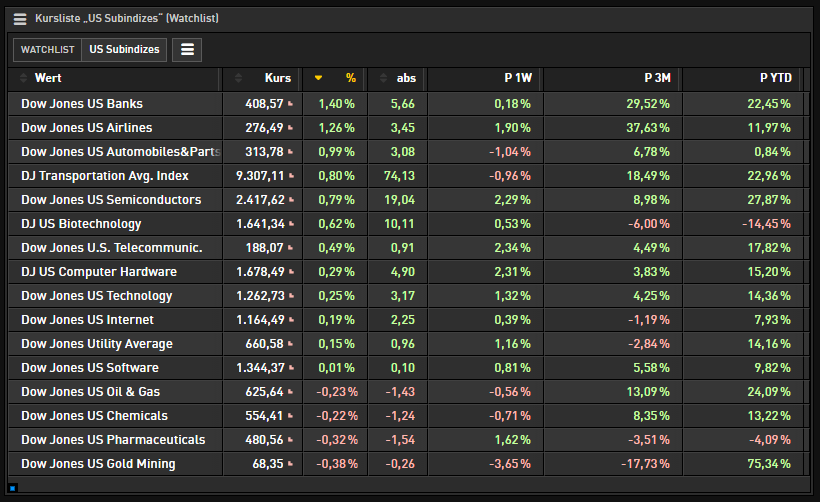820x502 pixels.
Task: Click the price flag next to 2.417,62
Action: tap(291, 200)
